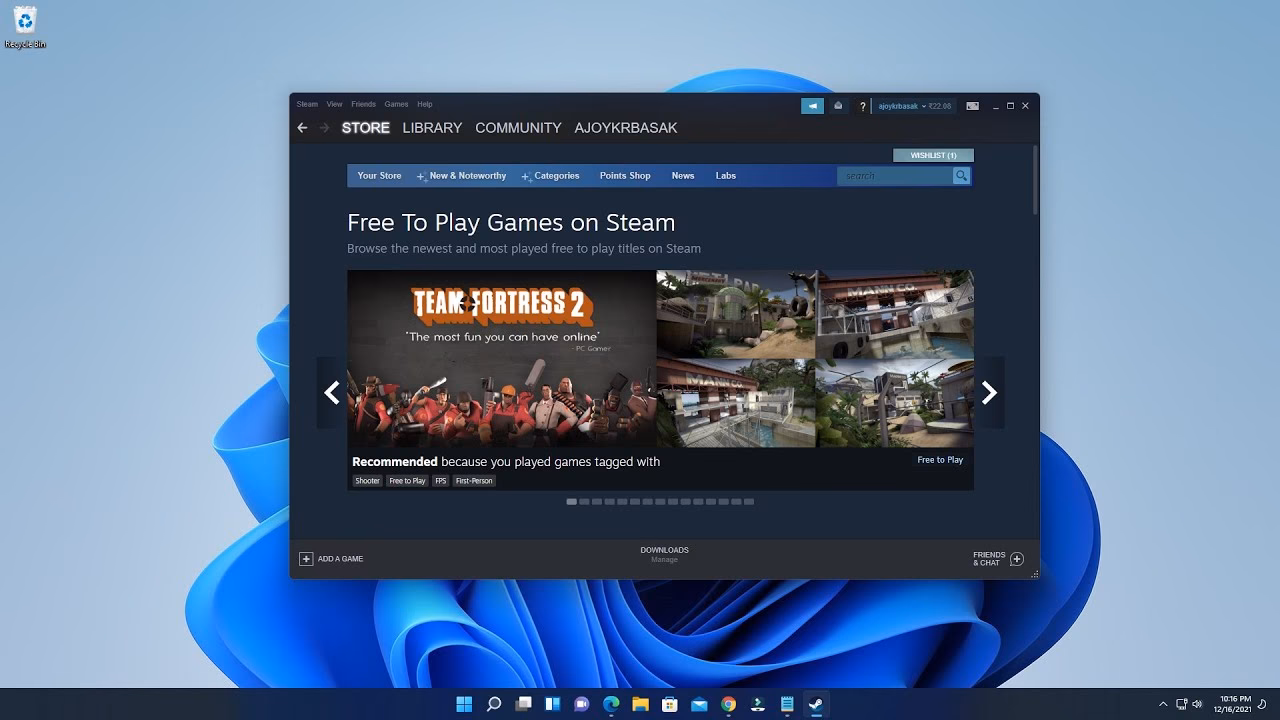Open the Points Shop tab
The width and height of the screenshot is (1280, 720).
click(625, 176)
